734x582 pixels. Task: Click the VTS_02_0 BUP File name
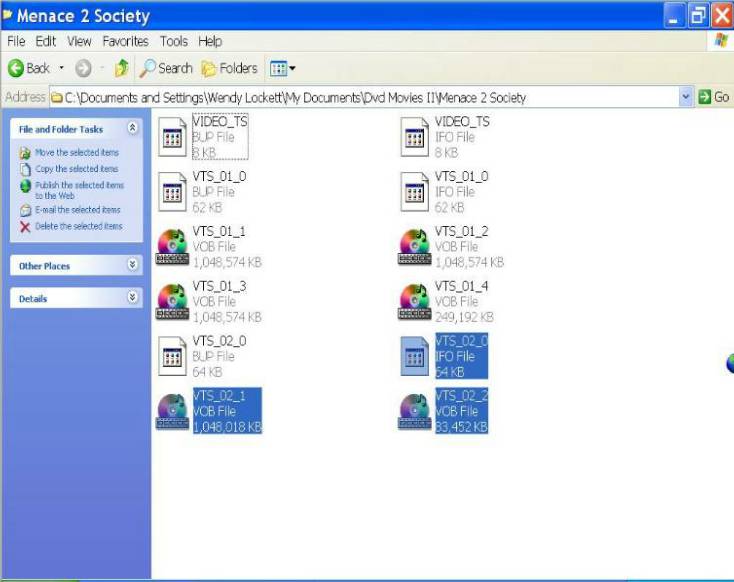point(220,341)
